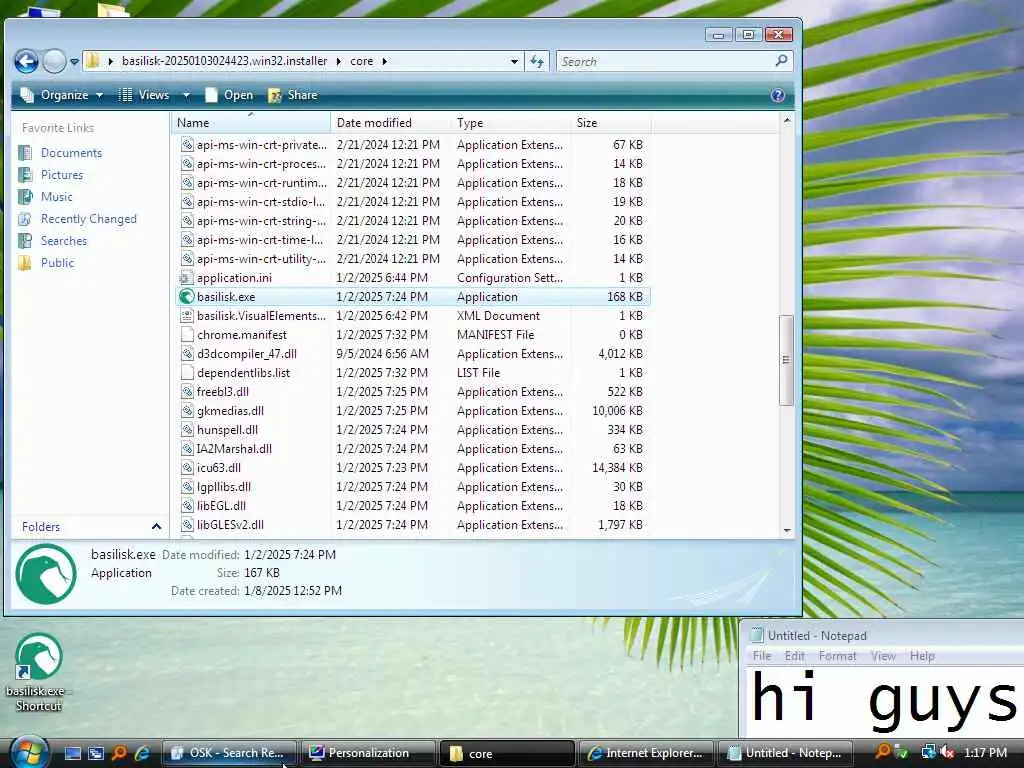Open the address bar history dropdown
Image resolution: width=1024 pixels, height=768 pixels.
(515, 61)
